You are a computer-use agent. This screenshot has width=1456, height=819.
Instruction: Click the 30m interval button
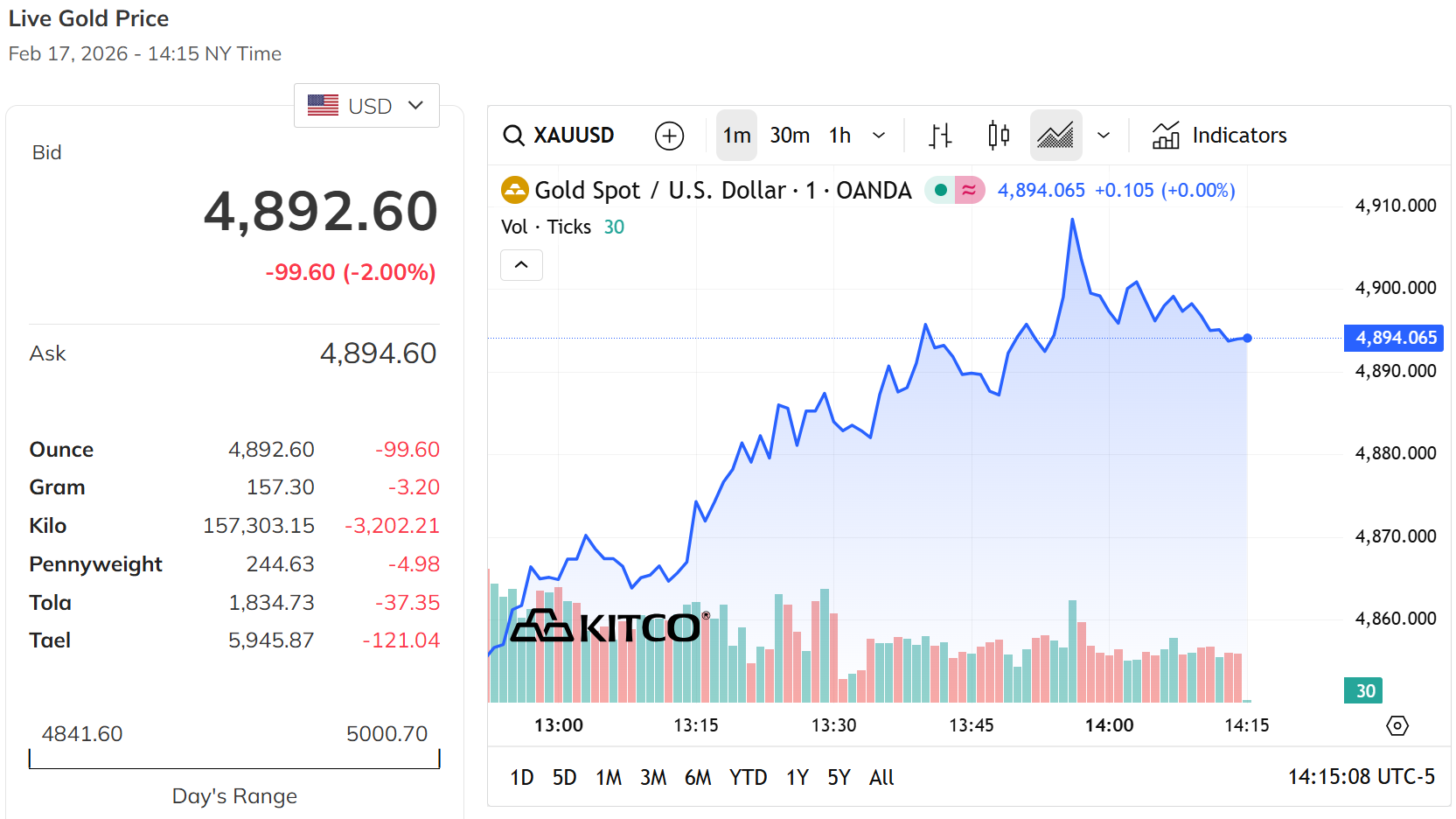pyautogui.click(x=790, y=135)
